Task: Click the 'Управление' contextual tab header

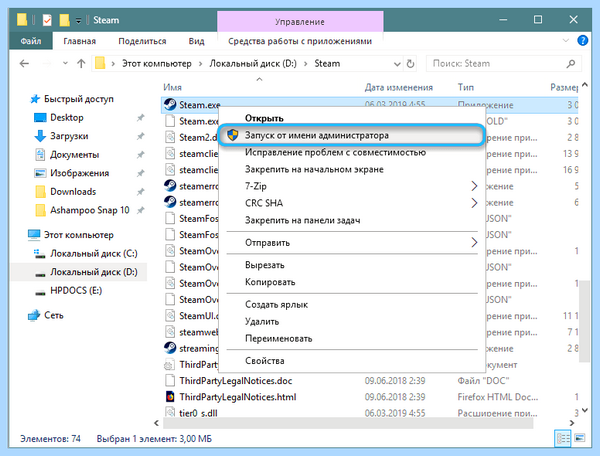Action: point(300,22)
